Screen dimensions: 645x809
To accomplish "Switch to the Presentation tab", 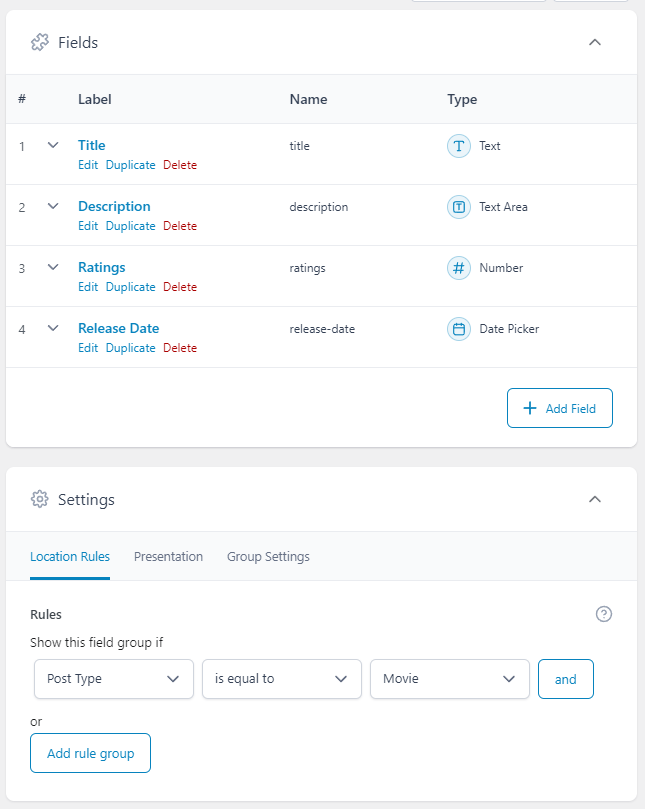I will 168,557.
